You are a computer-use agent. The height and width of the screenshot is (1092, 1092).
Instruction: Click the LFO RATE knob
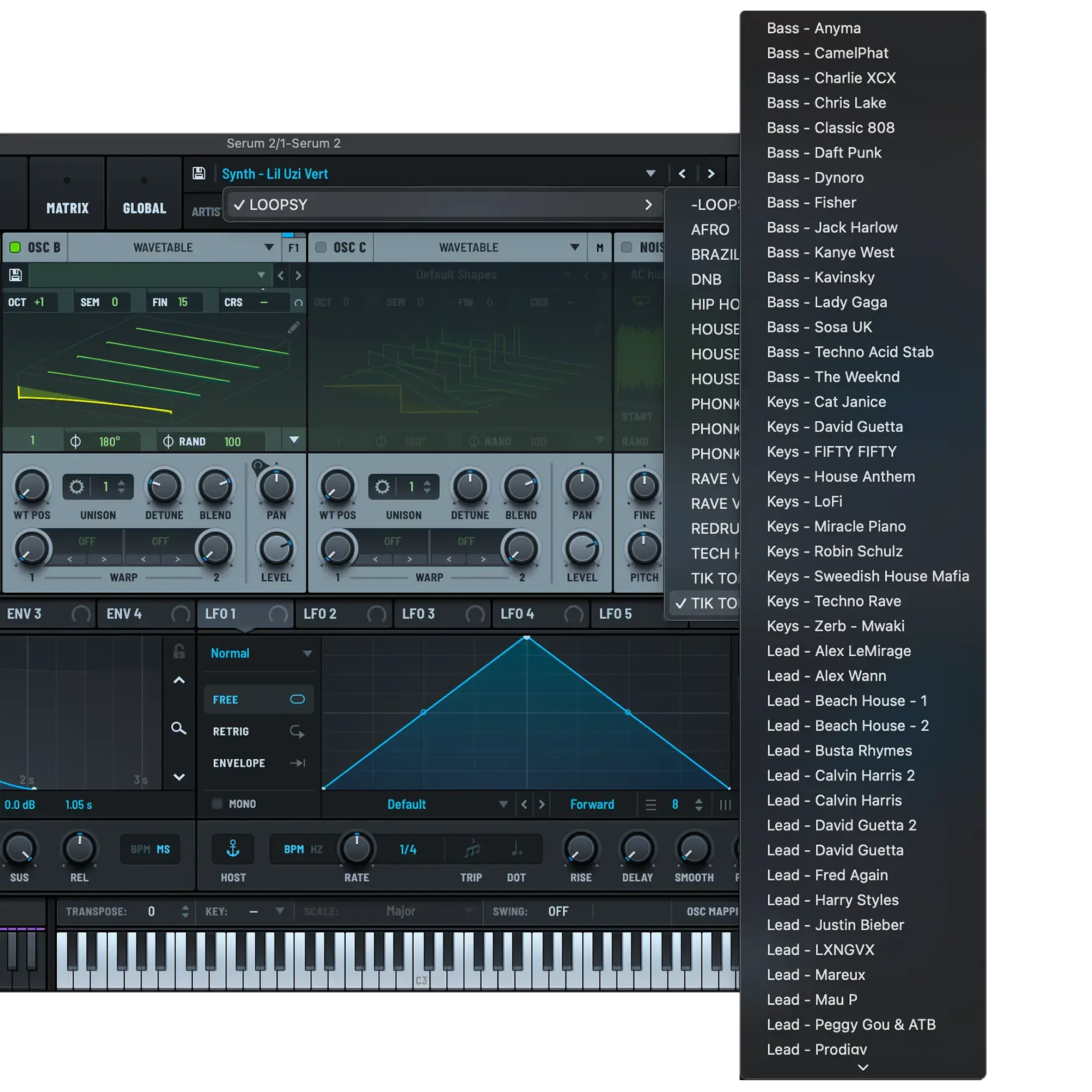click(356, 849)
